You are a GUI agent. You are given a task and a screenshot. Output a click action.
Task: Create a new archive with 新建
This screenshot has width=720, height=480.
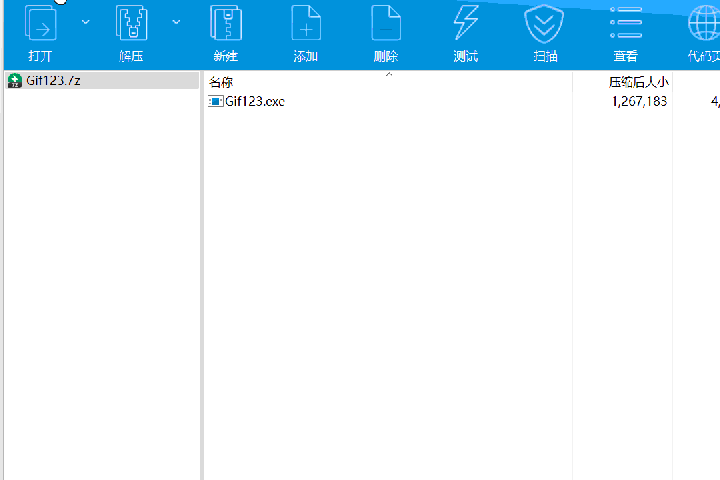(x=225, y=23)
